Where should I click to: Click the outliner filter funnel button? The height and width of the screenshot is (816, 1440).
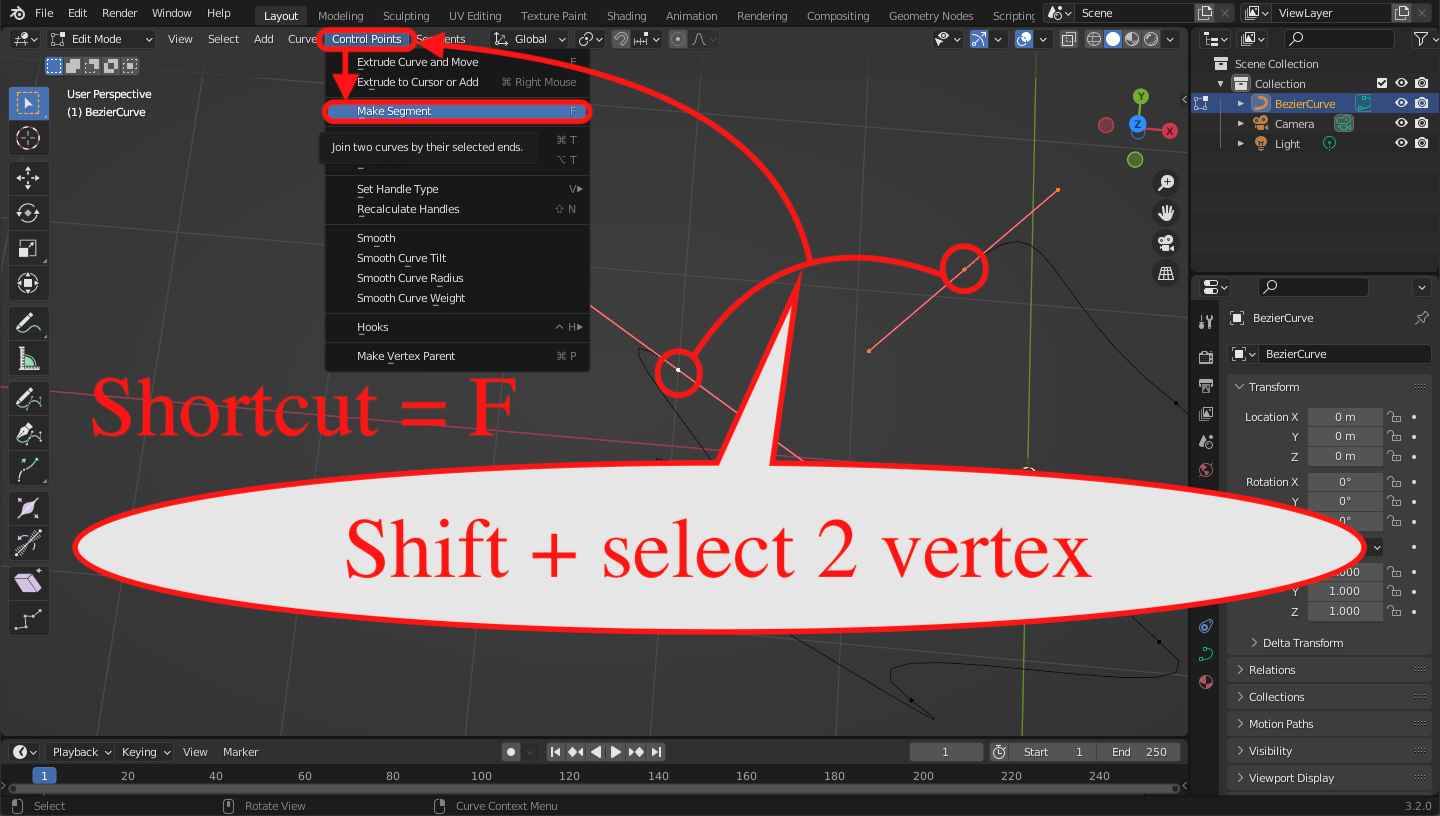coord(1420,39)
